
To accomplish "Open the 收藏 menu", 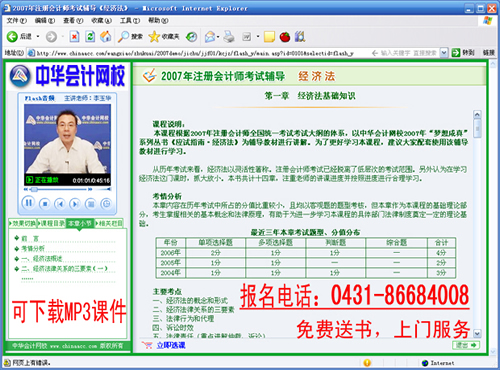I will pos(101,21).
